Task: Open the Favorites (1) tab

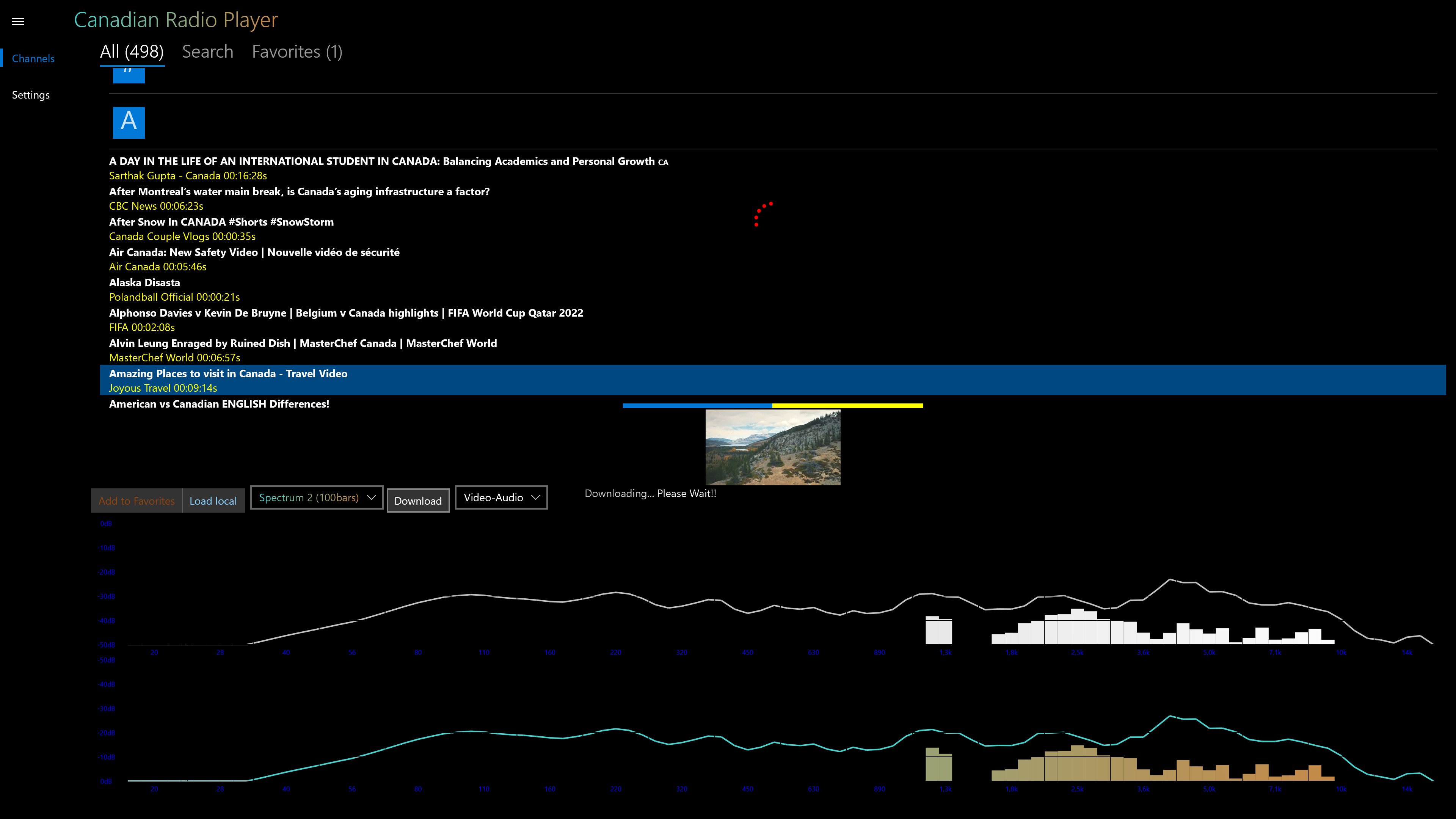Action: 297,52
